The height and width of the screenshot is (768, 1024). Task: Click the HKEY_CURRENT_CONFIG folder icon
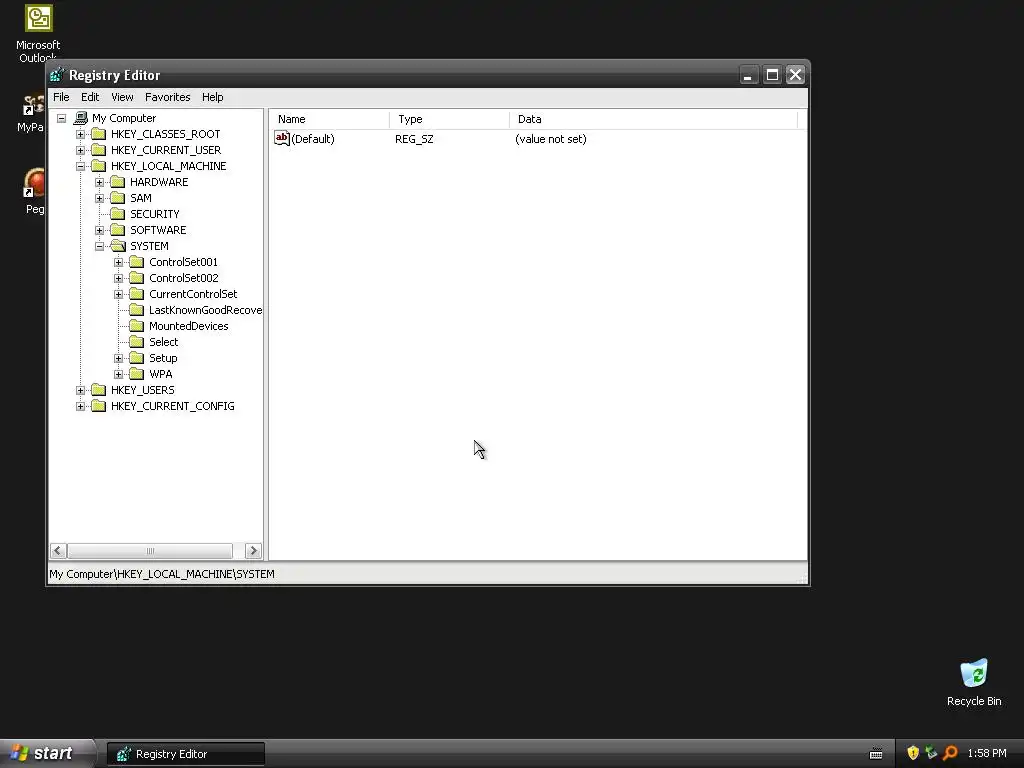pyautogui.click(x=99, y=406)
